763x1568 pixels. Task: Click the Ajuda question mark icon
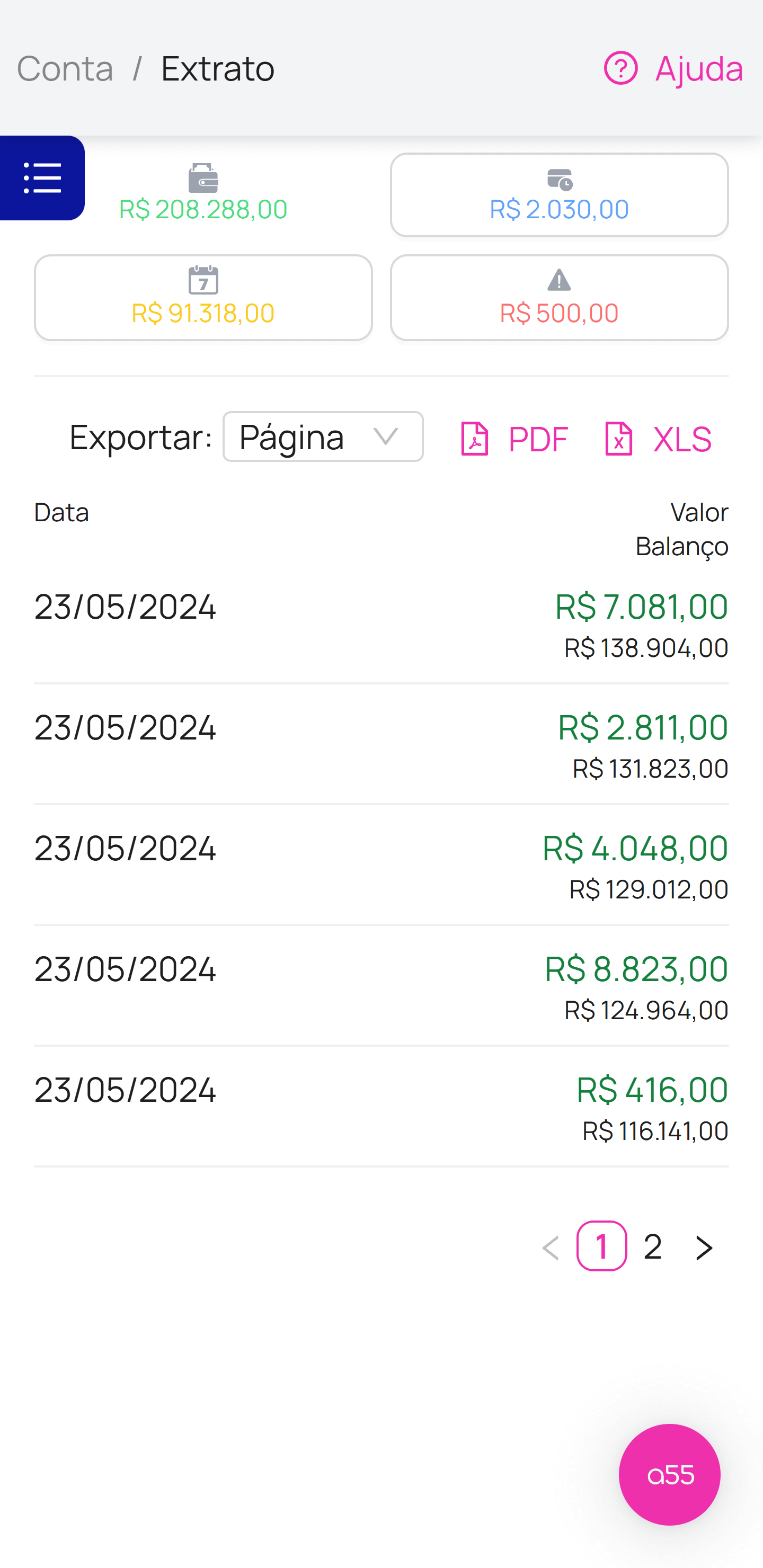(x=620, y=68)
